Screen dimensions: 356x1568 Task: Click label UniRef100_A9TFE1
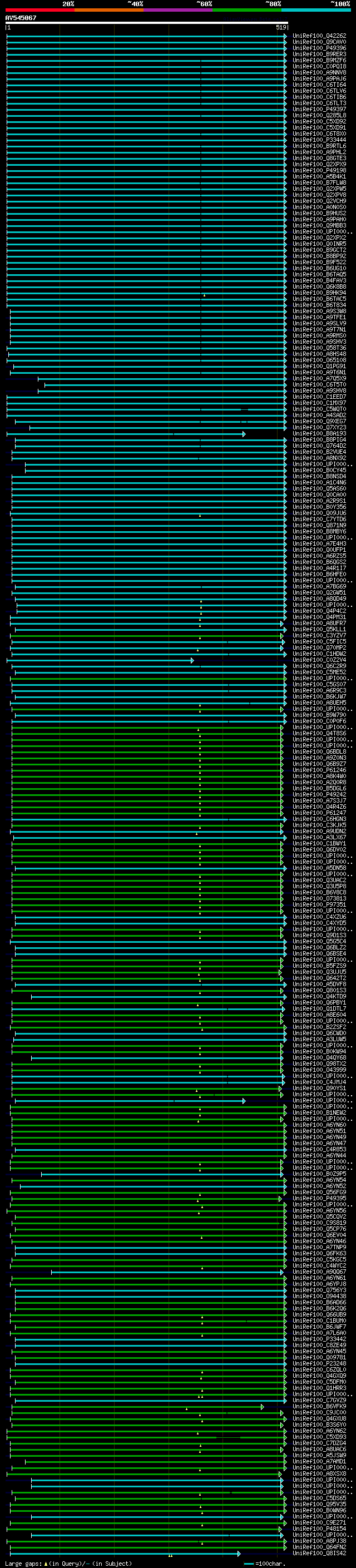319,318
